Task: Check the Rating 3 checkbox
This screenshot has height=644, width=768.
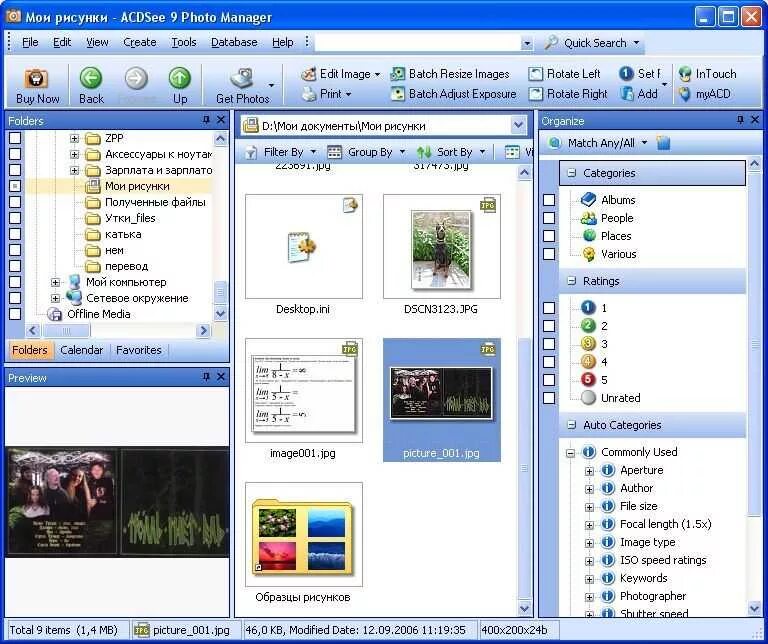Action: pyautogui.click(x=549, y=344)
